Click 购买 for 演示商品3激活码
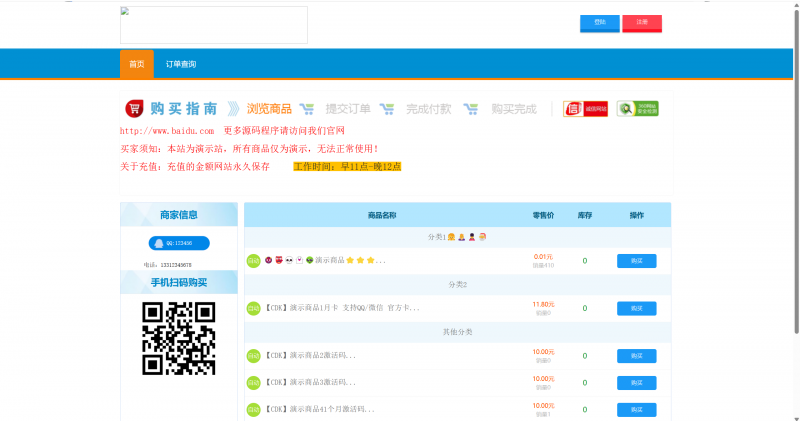The width and height of the screenshot is (800, 421). tap(636, 383)
